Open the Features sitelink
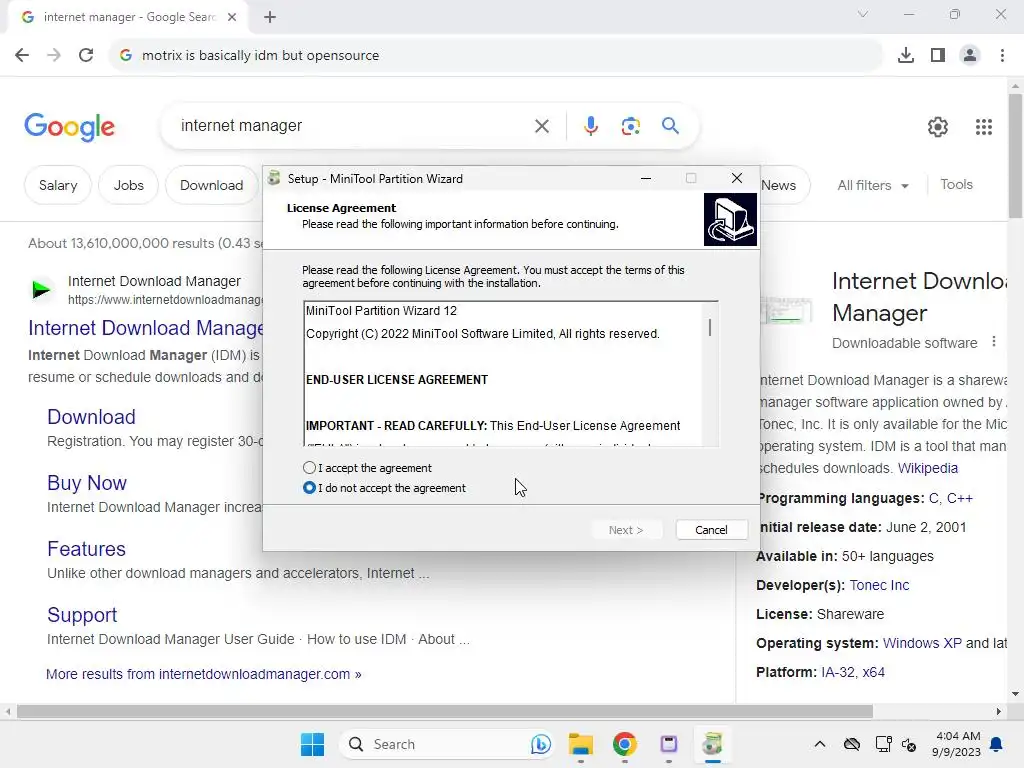The image size is (1024, 768). [x=86, y=549]
